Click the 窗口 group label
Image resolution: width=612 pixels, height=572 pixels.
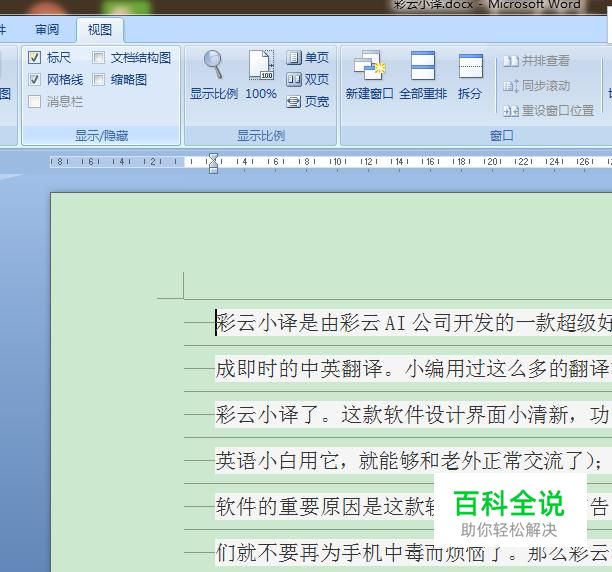(x=502, y=136)
